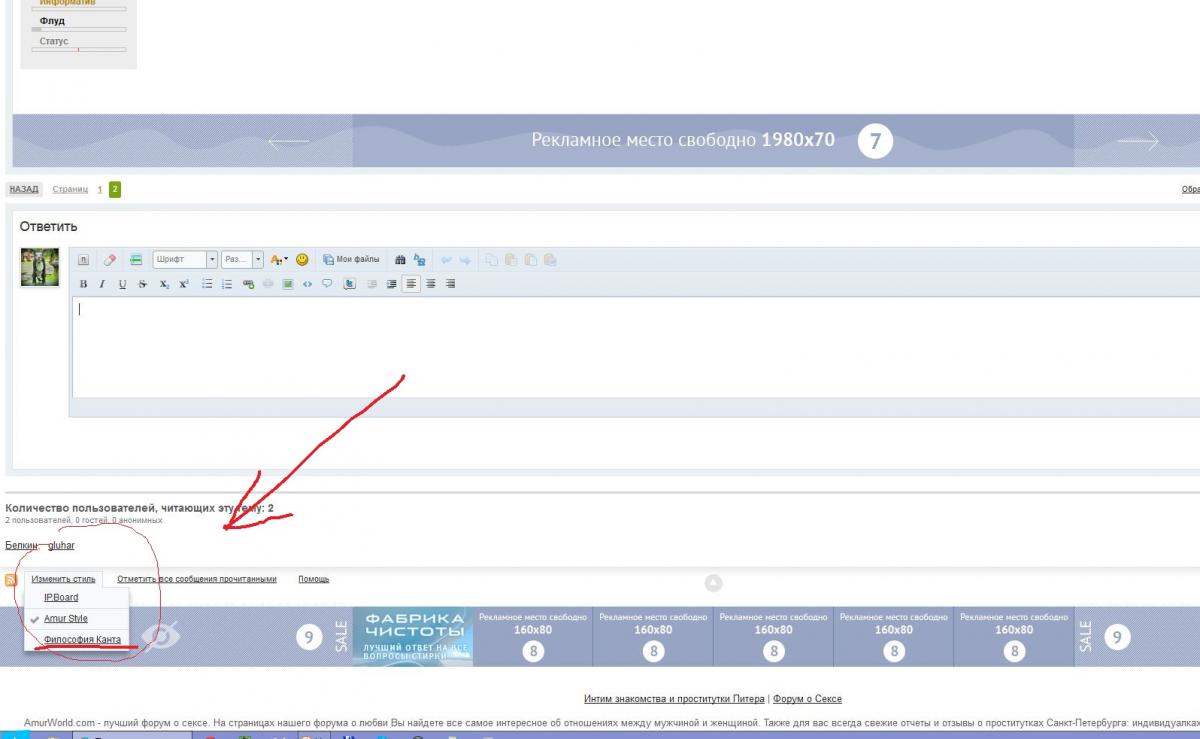Screen dimensions: 1200x739
Task: Apply italic formatting in the editor
Action: click(x=102, y=284)
